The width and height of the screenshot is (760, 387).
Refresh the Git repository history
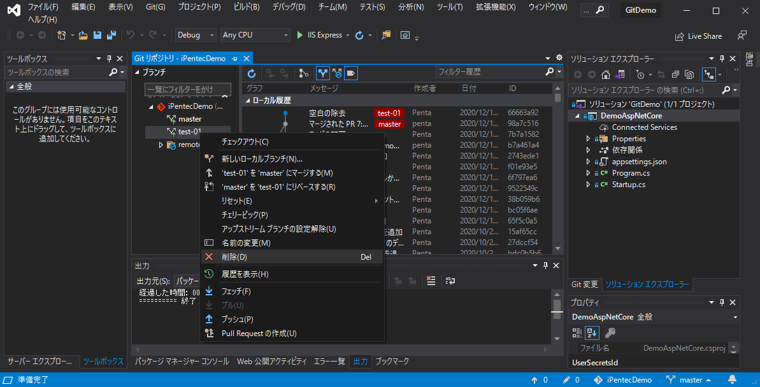251,73
